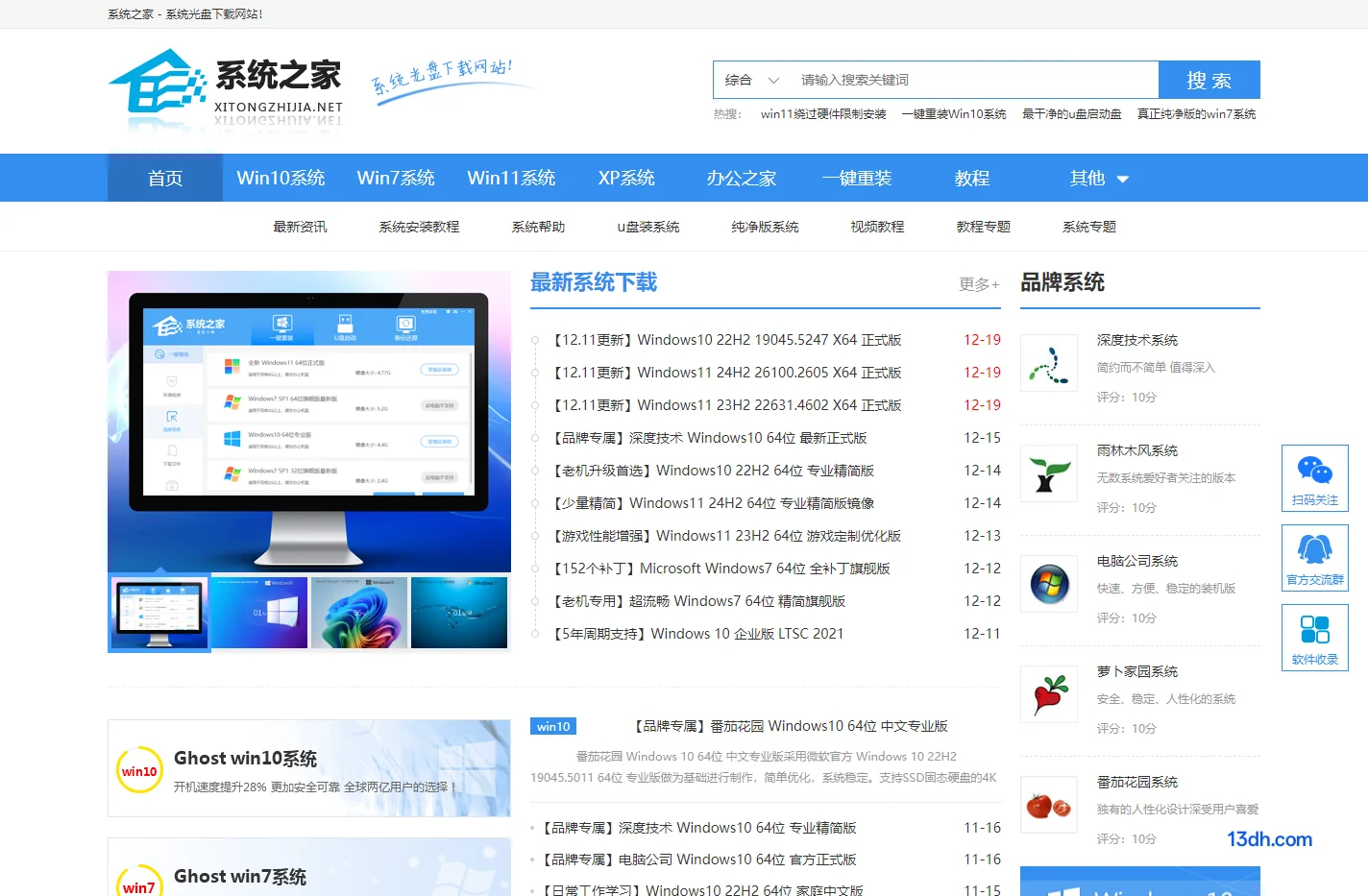
Task: Click 更多+ beside 最新系统下载
Action: click(979, 284)
